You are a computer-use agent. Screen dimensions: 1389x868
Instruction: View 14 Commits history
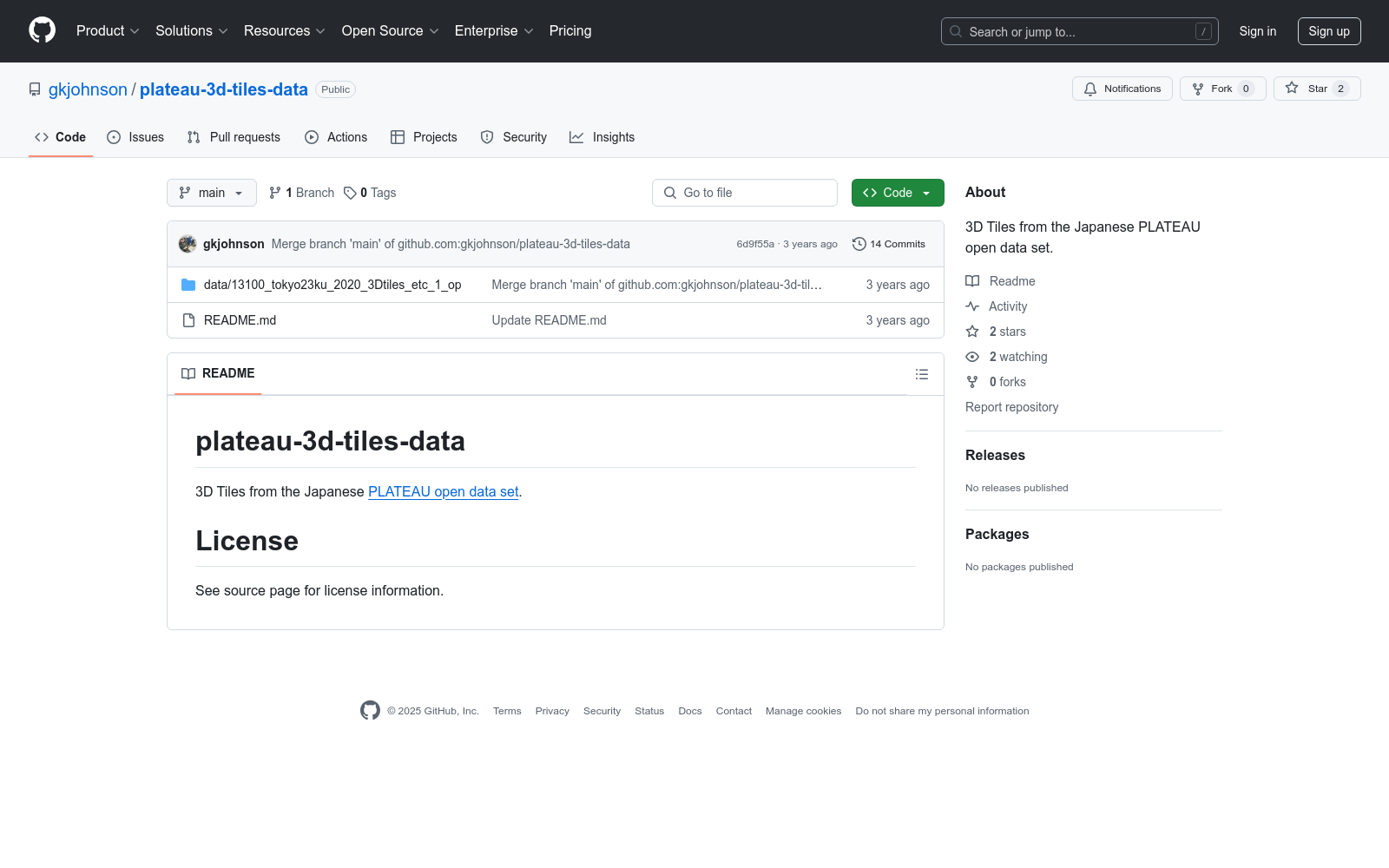tap(889, 244)
